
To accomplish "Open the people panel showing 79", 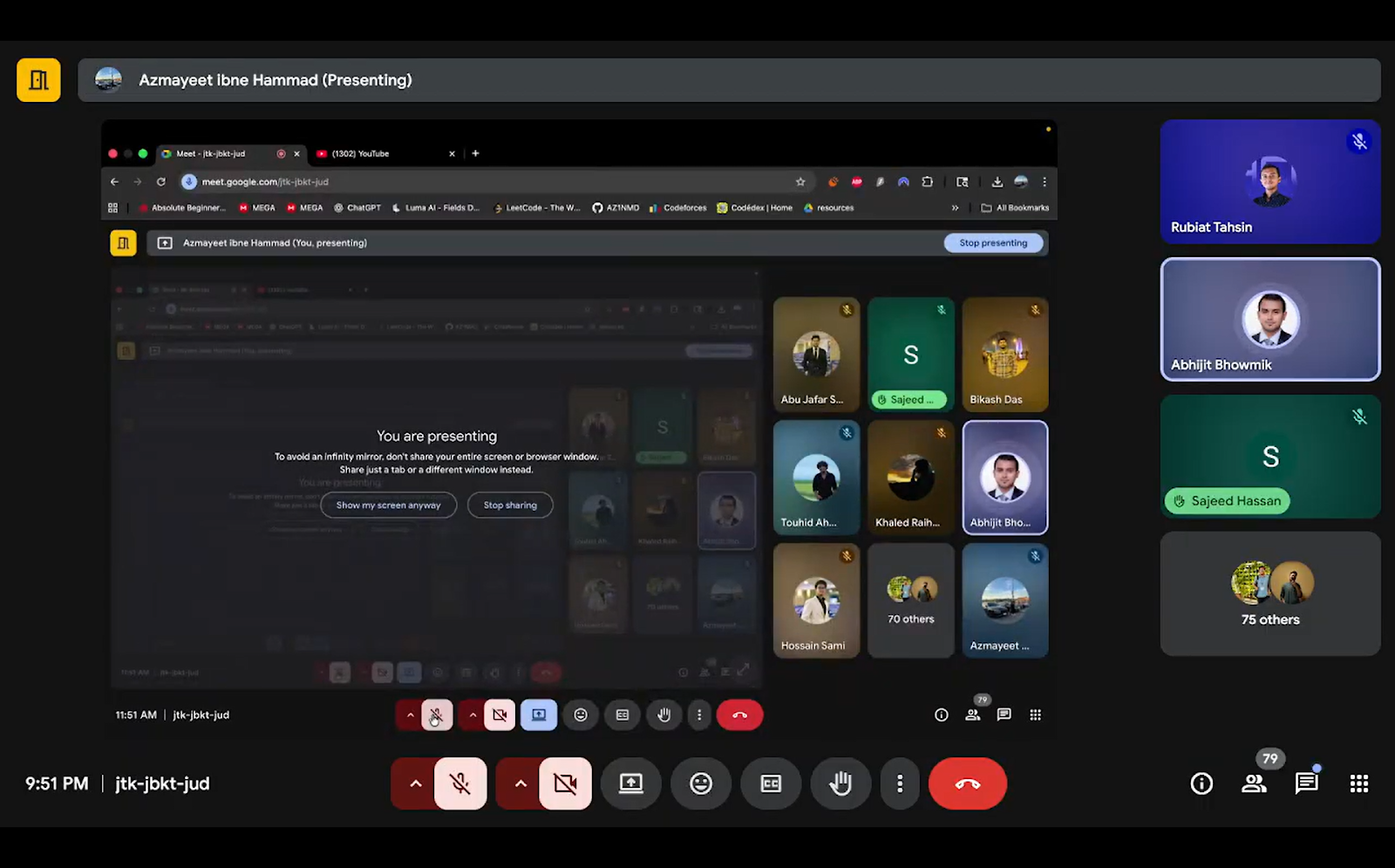I will click(x=1254, y=783).
